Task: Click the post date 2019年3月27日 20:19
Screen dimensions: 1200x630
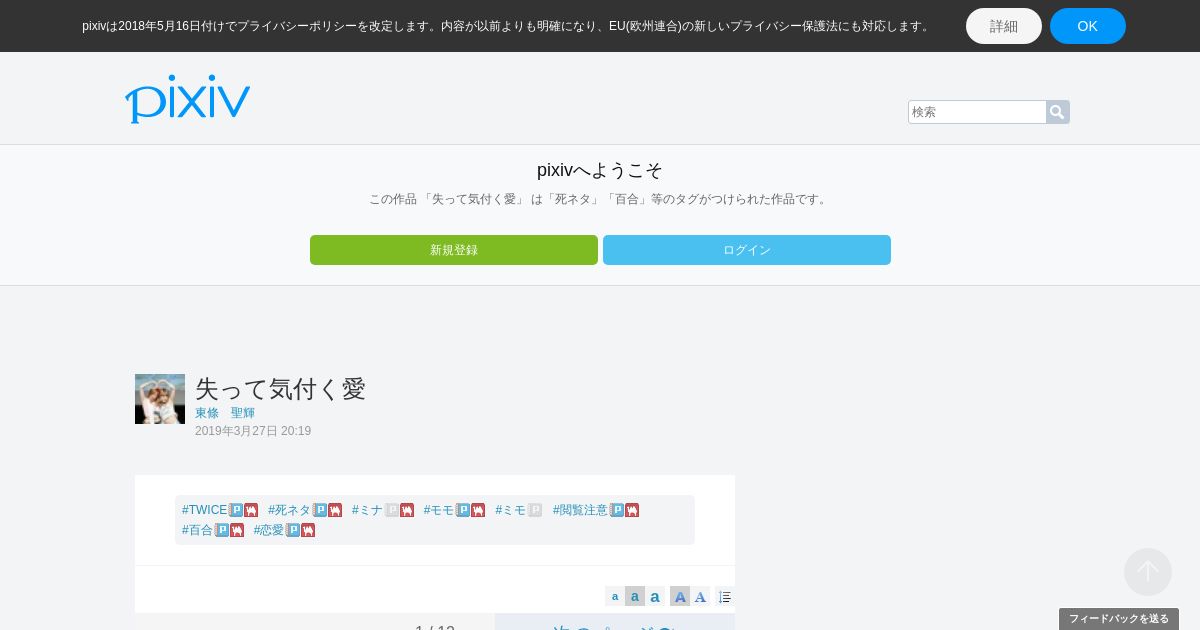Action: tap(253, 431)
